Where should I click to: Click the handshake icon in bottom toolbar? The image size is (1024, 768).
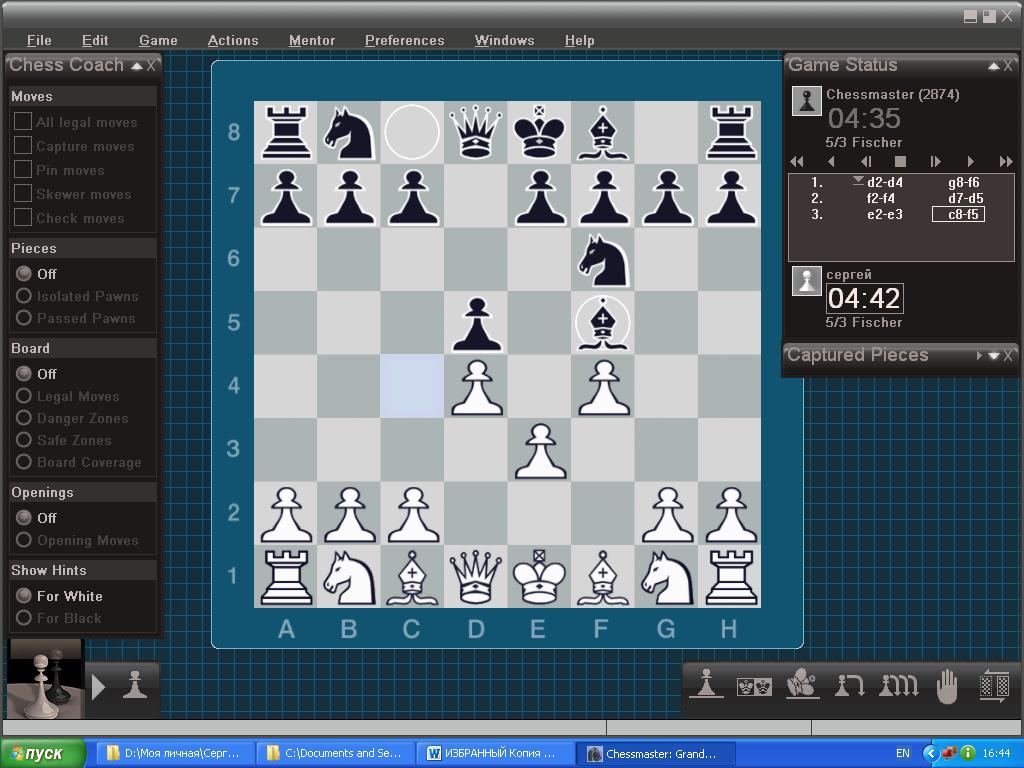click(x=801, y=686)
